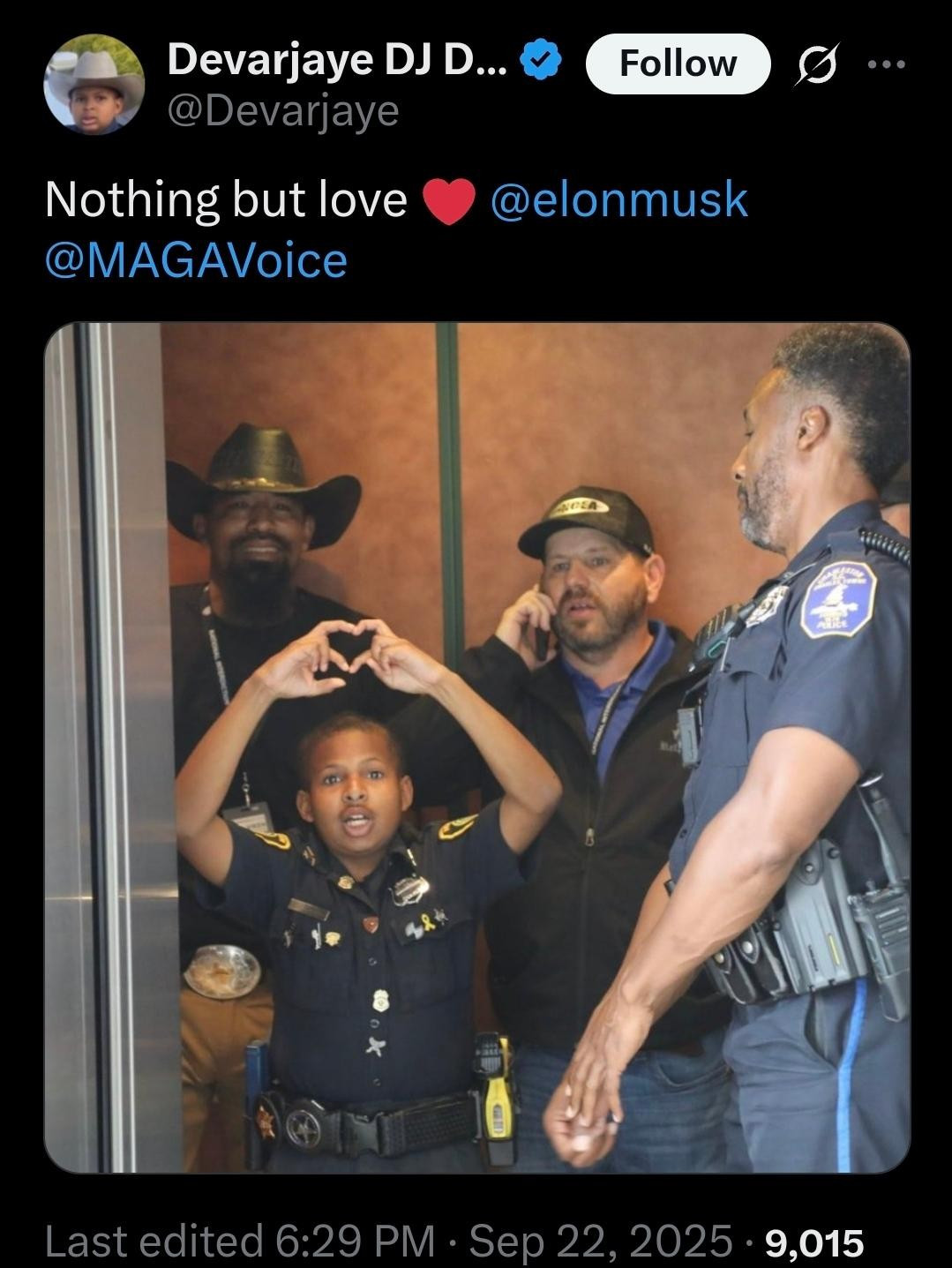This screenshot has height=1268, width=952.
Task: Click the Sep 22, 2025 date
Action: pyautogui.click(x=600, y=1240)
